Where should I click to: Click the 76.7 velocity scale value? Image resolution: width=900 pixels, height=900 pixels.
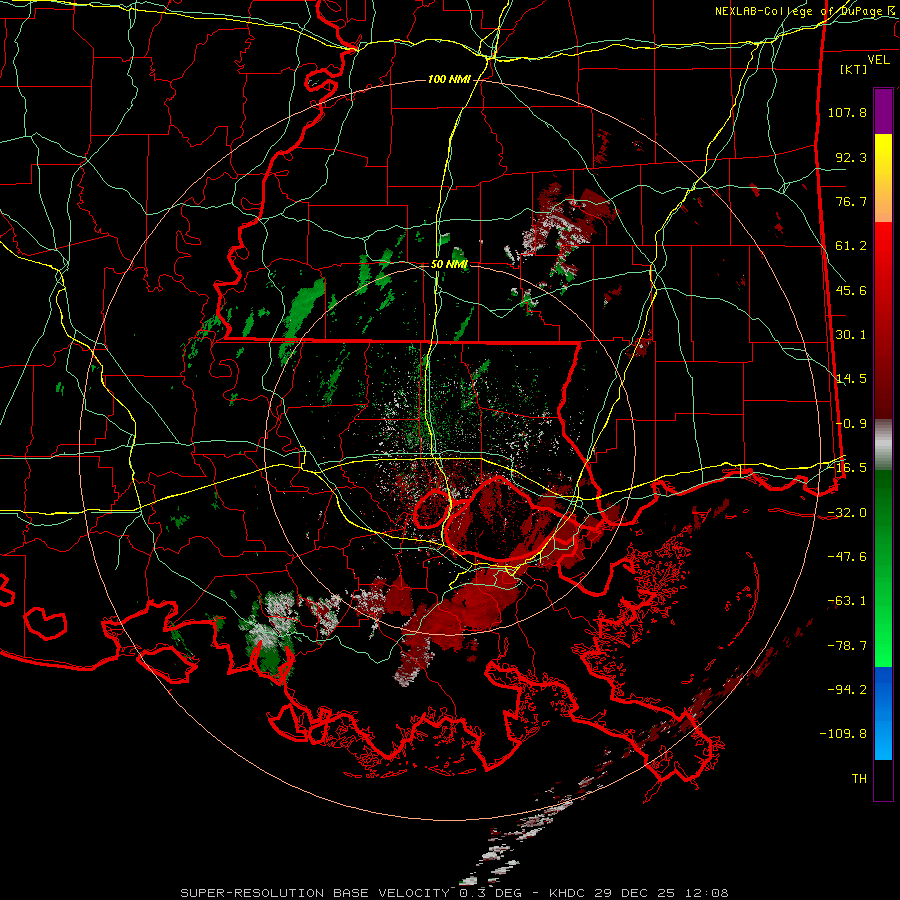pos(851,201)
